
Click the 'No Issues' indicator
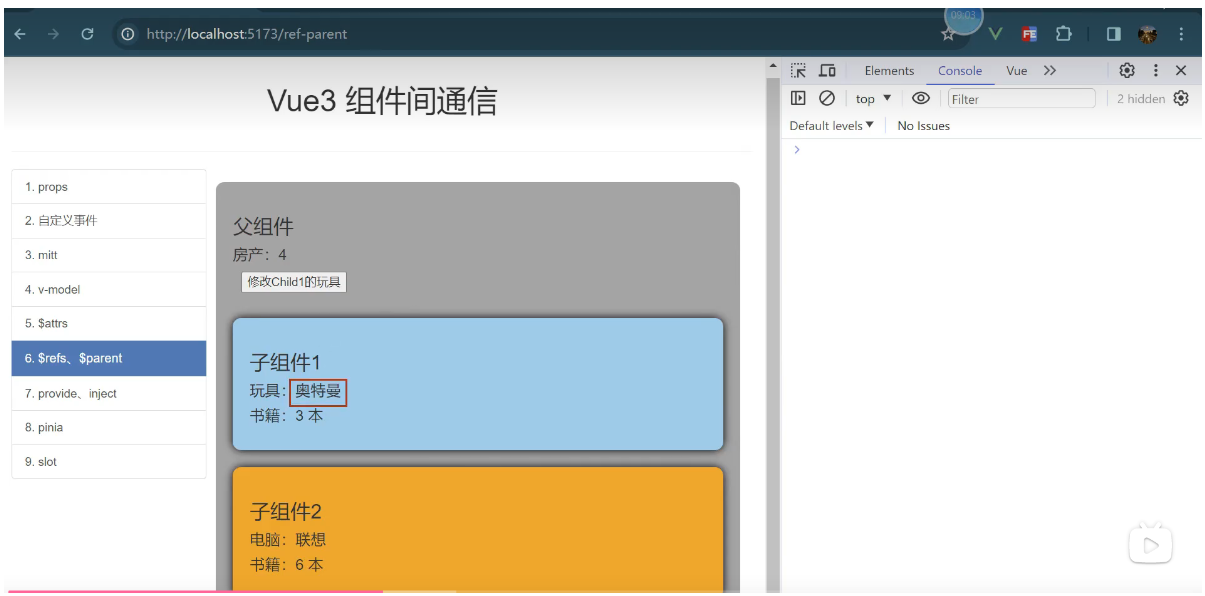[923, 125]
